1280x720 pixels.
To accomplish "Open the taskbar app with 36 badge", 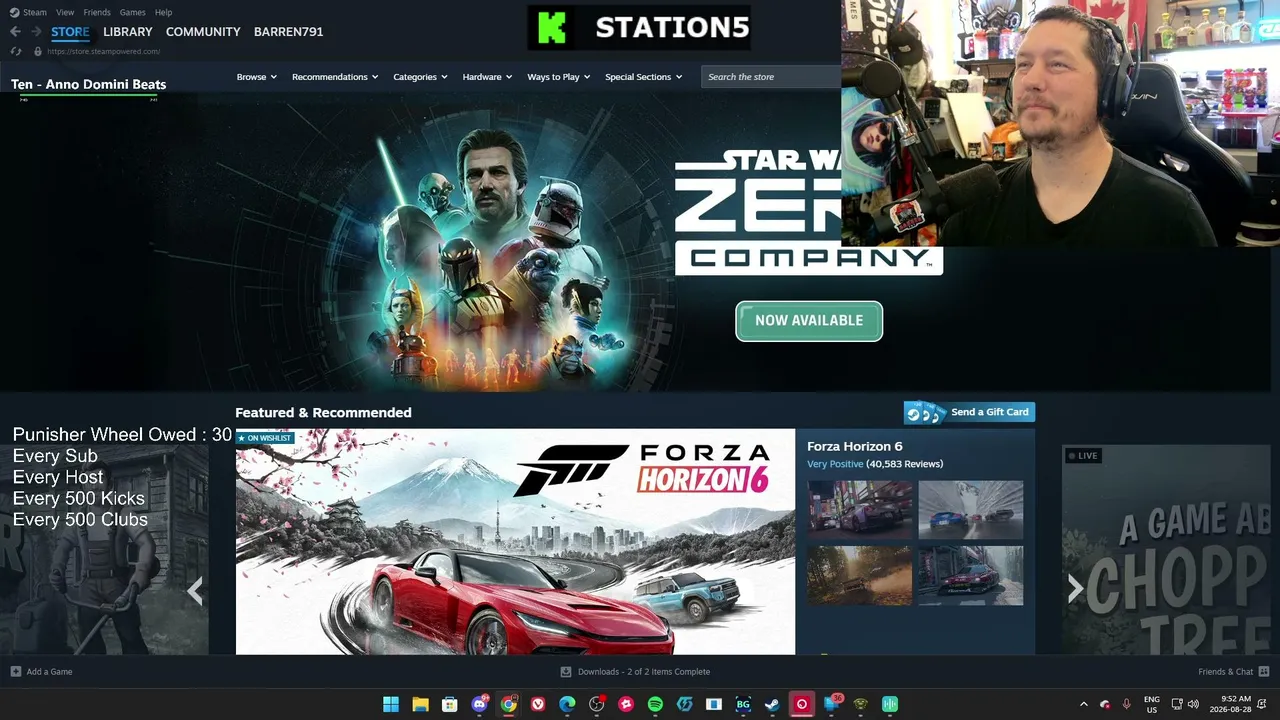I will click(x=831, y=704).
